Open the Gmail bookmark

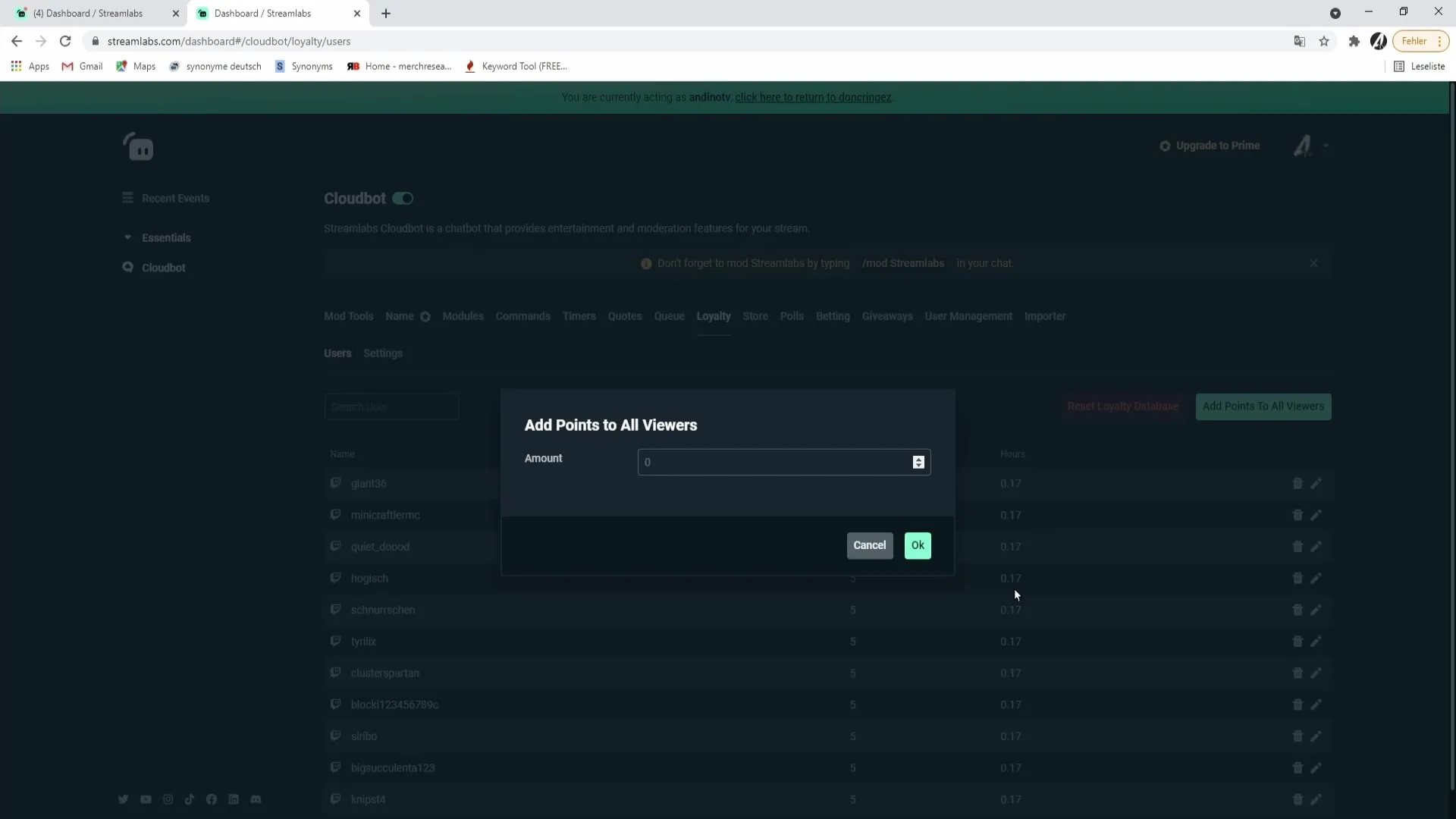(82, 66)
